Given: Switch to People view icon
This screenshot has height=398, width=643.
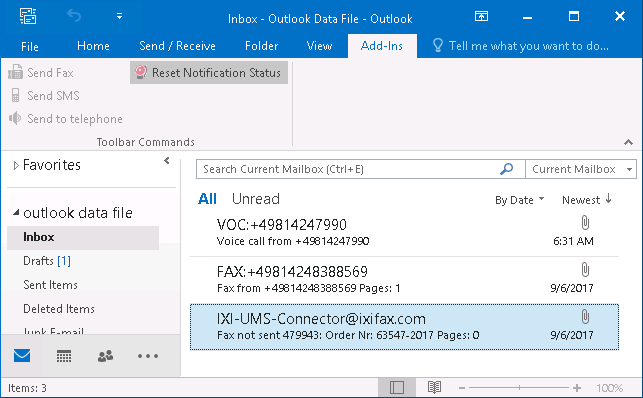Looking at the screenshot, I should [x=105, y=356].
